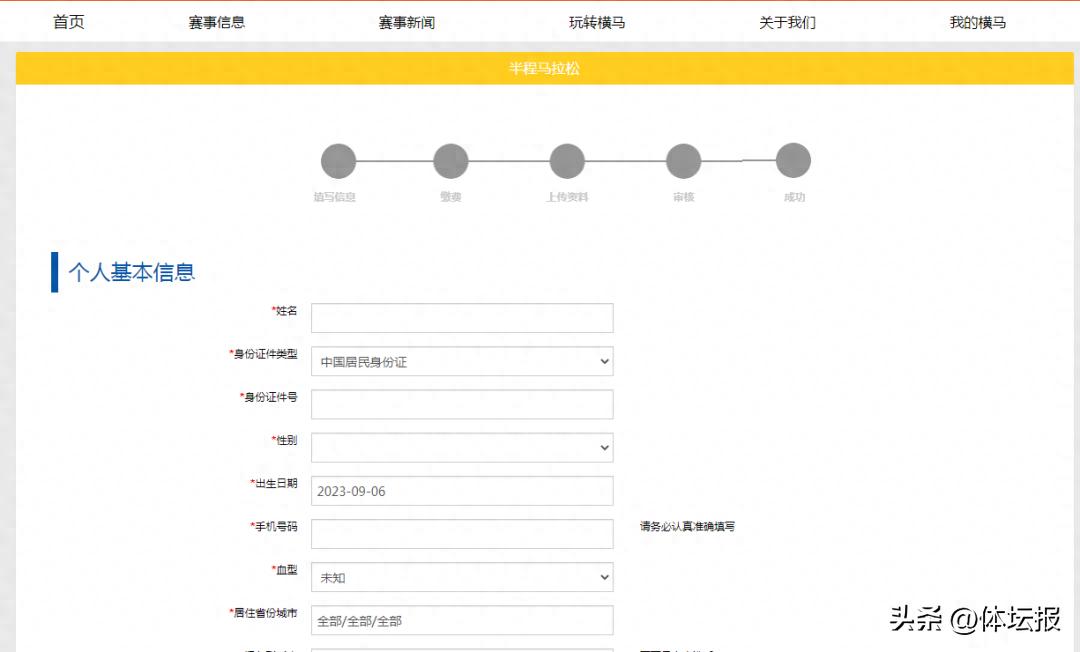Click the 填写信息 step circle
This screenshot has width=1080, height=652.
point(338,161)
